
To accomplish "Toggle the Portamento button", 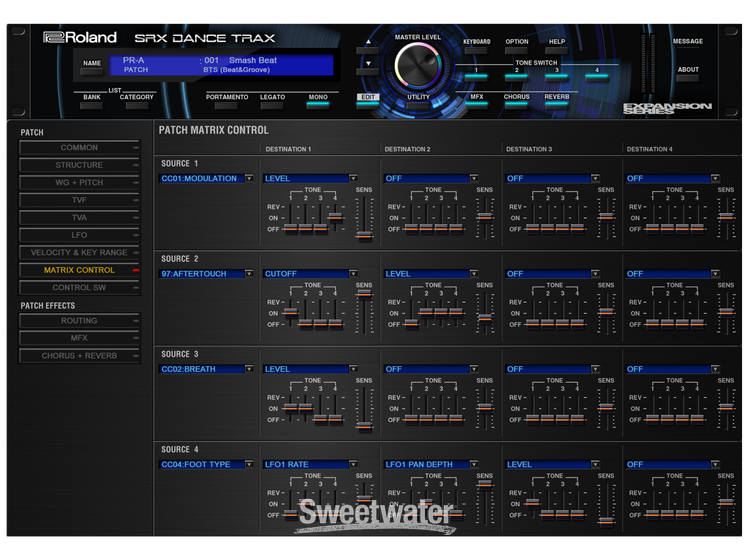I will coord(227,105).
